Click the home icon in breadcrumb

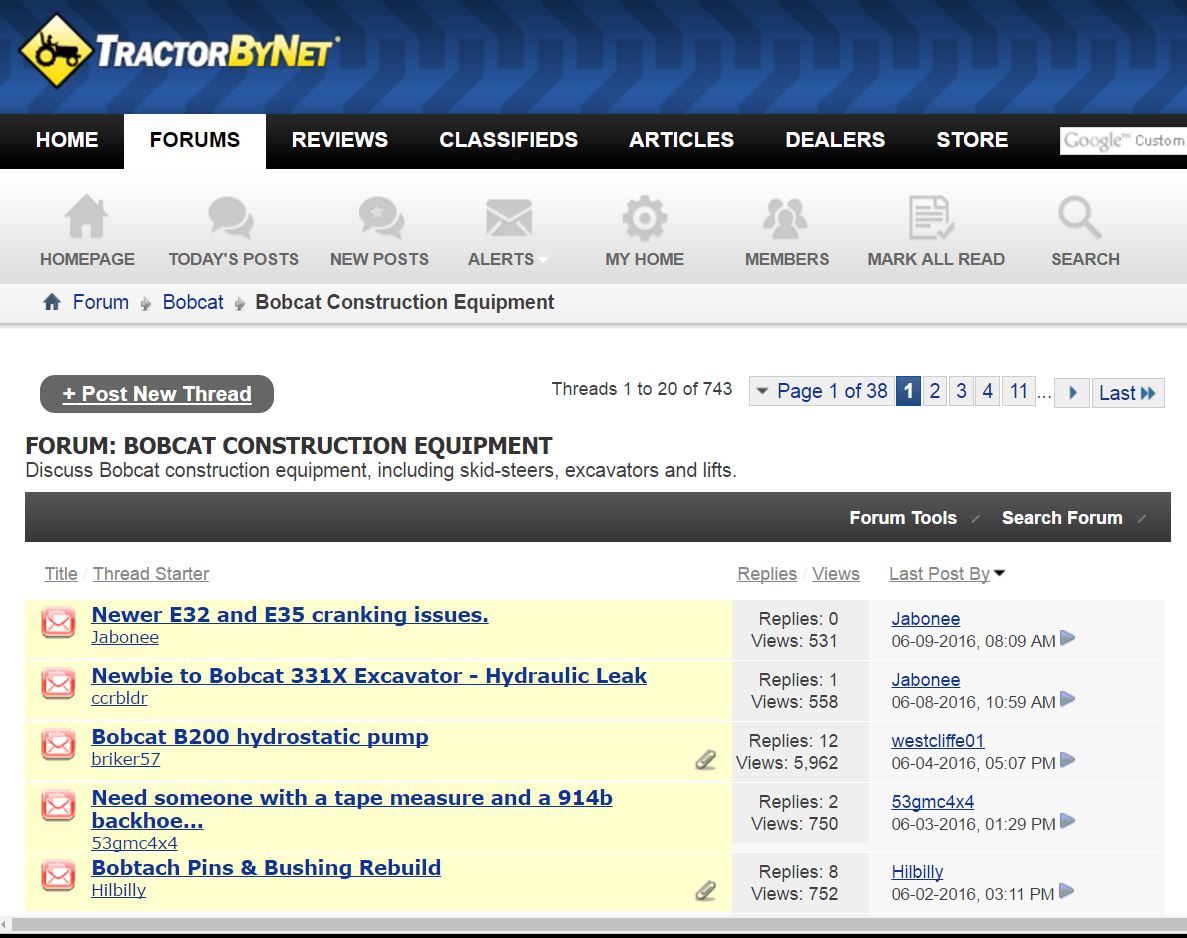pos(52,302)
